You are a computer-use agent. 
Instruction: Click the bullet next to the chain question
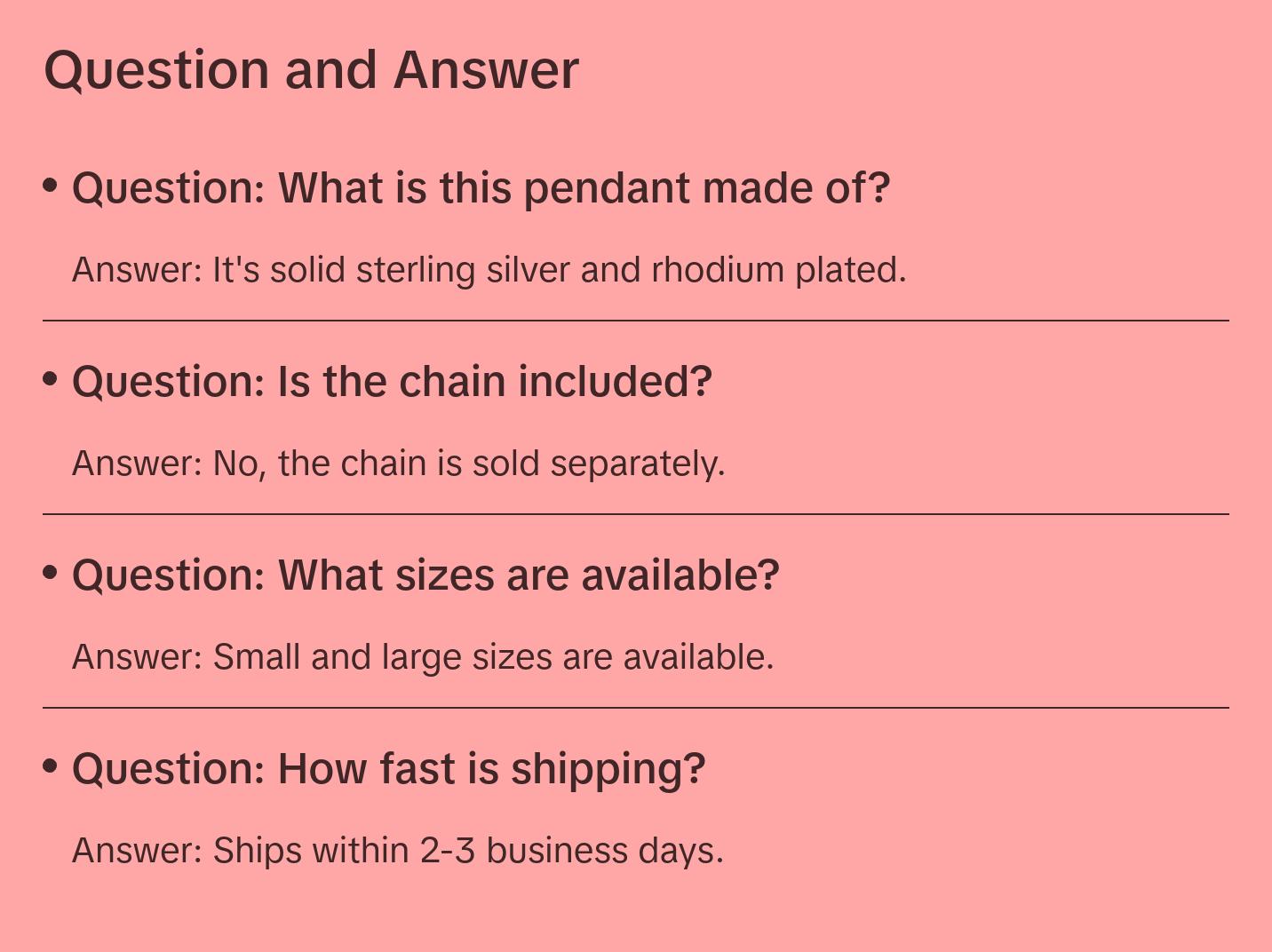[x=51, y=379]
